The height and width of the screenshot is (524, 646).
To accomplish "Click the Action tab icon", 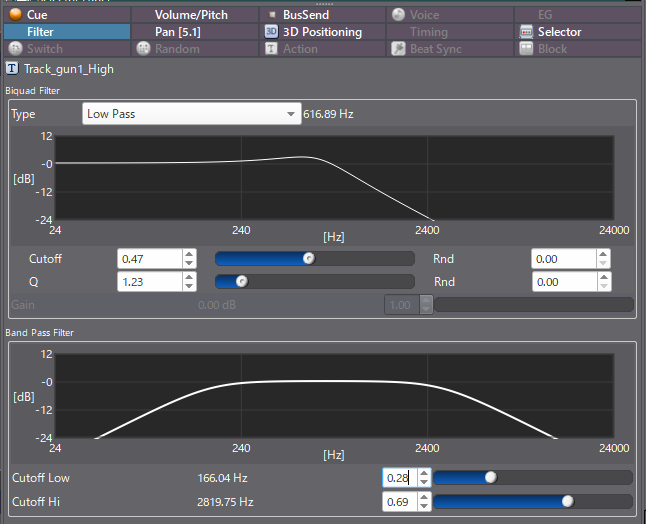I will tap(271, 49).
